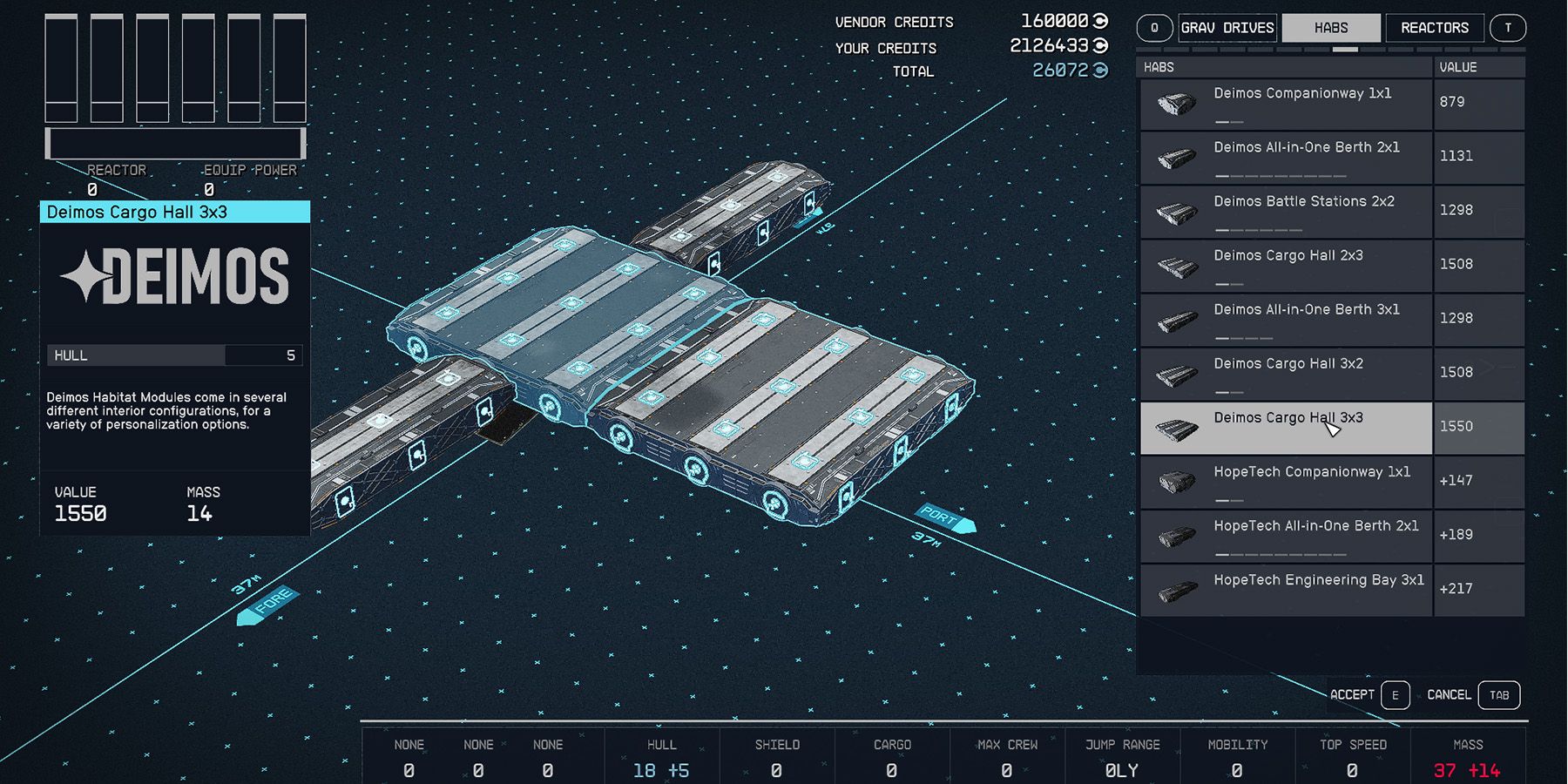Click the coin icon next to vendor credits
The height and width of the screenshot is (784, 1568).
tap(1099, 21)
